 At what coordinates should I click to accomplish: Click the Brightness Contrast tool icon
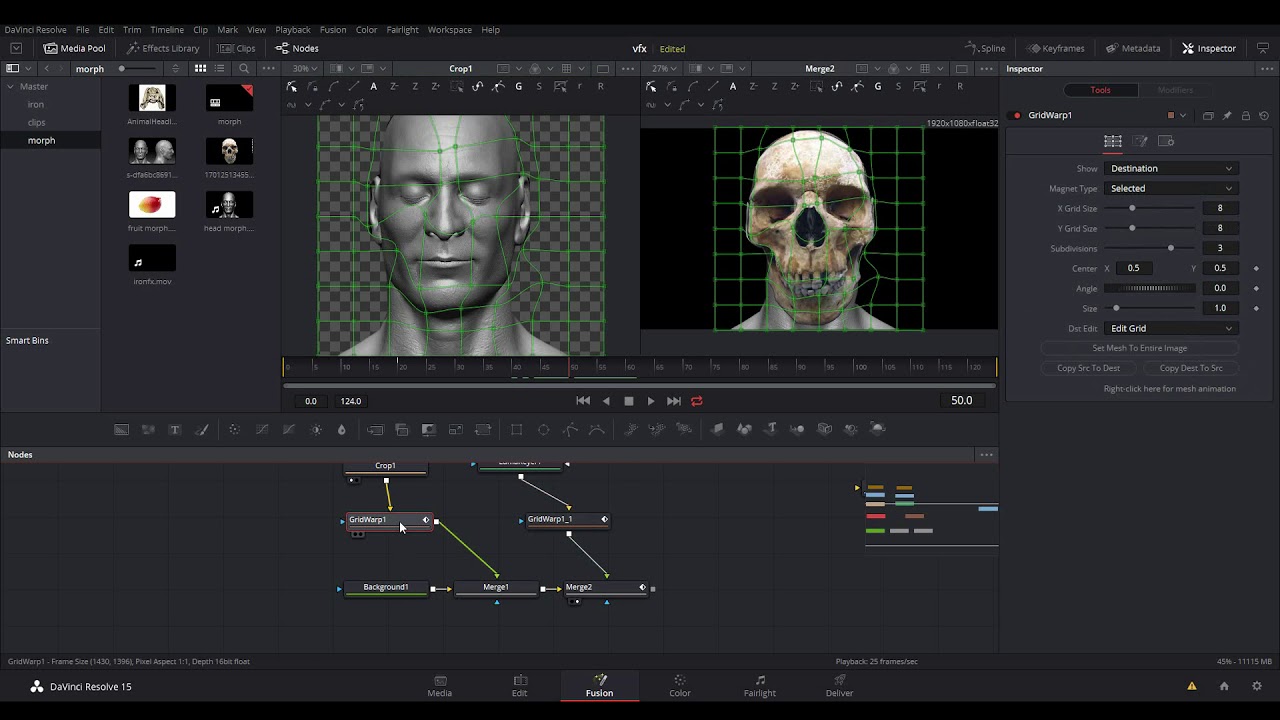click(x=316, y=429)
